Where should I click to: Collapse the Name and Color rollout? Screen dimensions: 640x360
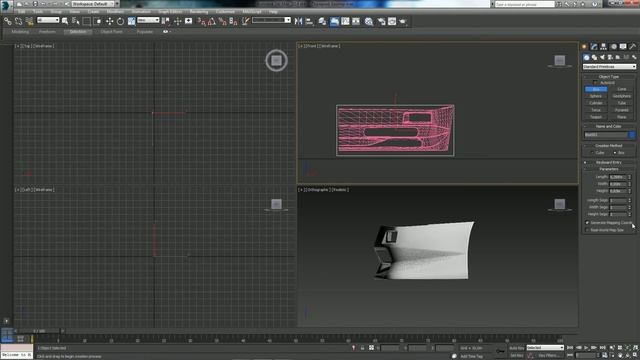pyautogui.click(x=609, y=127)
